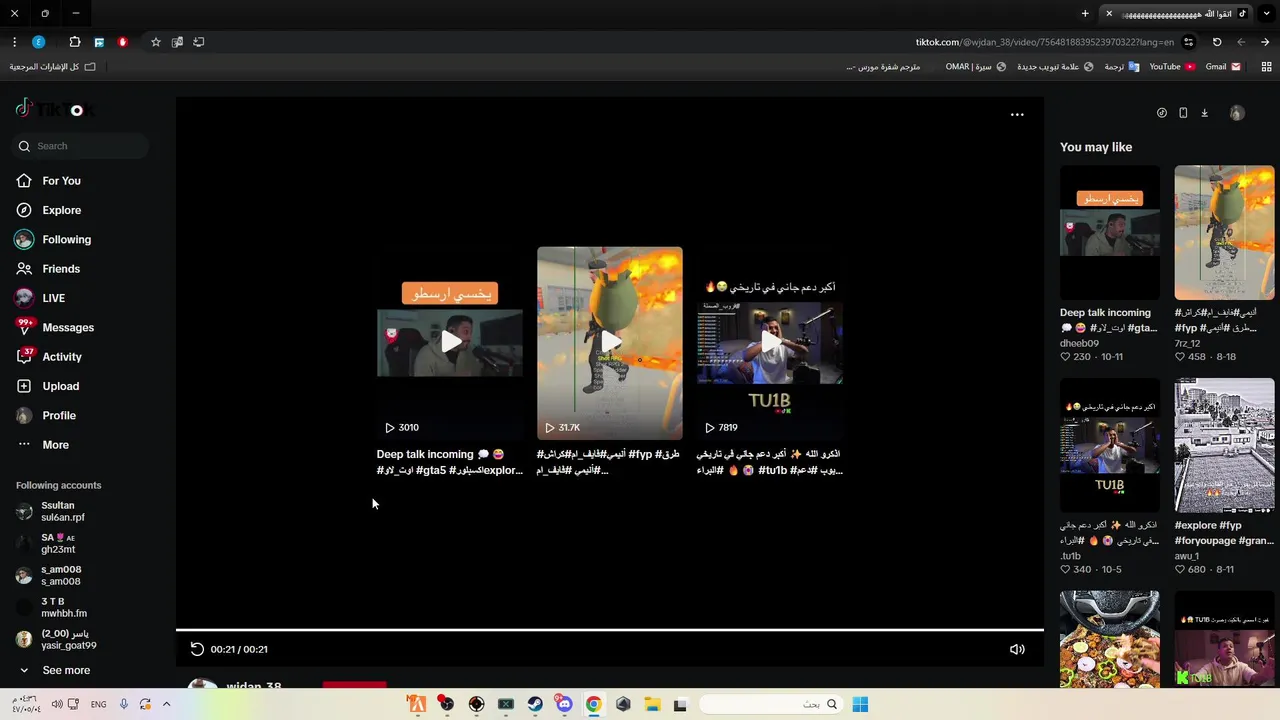Open File Explorer from the taskbar

pyautogui.click(x=652, y=704)
